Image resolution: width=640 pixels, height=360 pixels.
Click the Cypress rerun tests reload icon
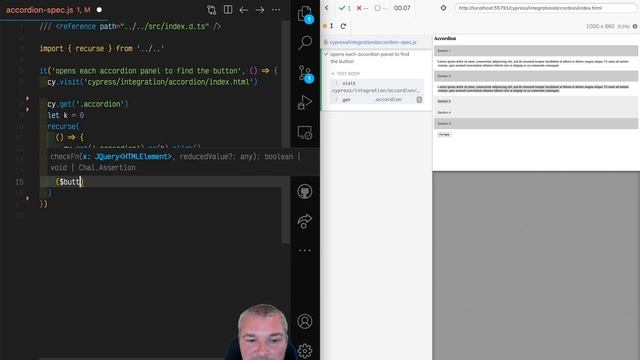tap(343, 26)
